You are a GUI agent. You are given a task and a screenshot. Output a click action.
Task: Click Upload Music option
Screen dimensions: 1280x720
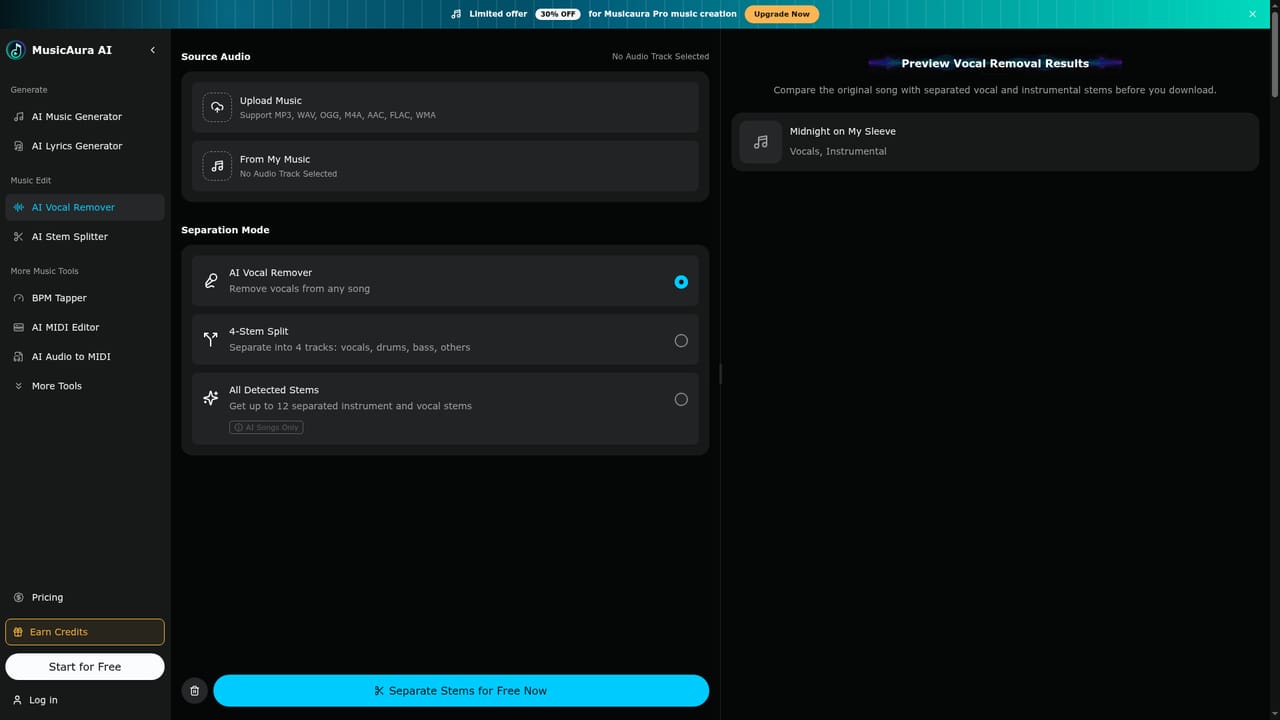[x=445, y=107]
